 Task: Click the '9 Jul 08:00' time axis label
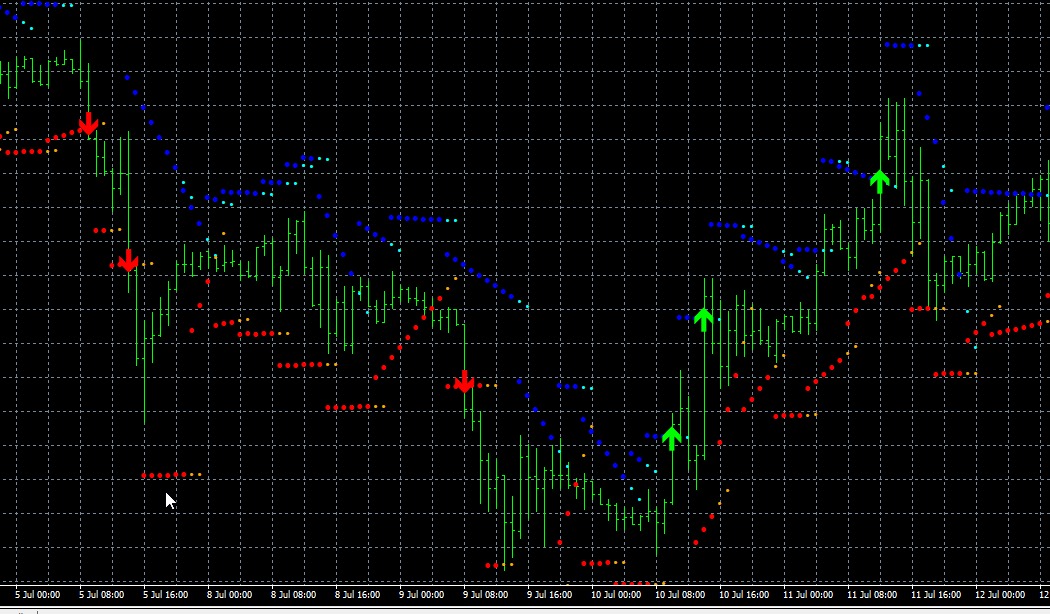[485, 595]
